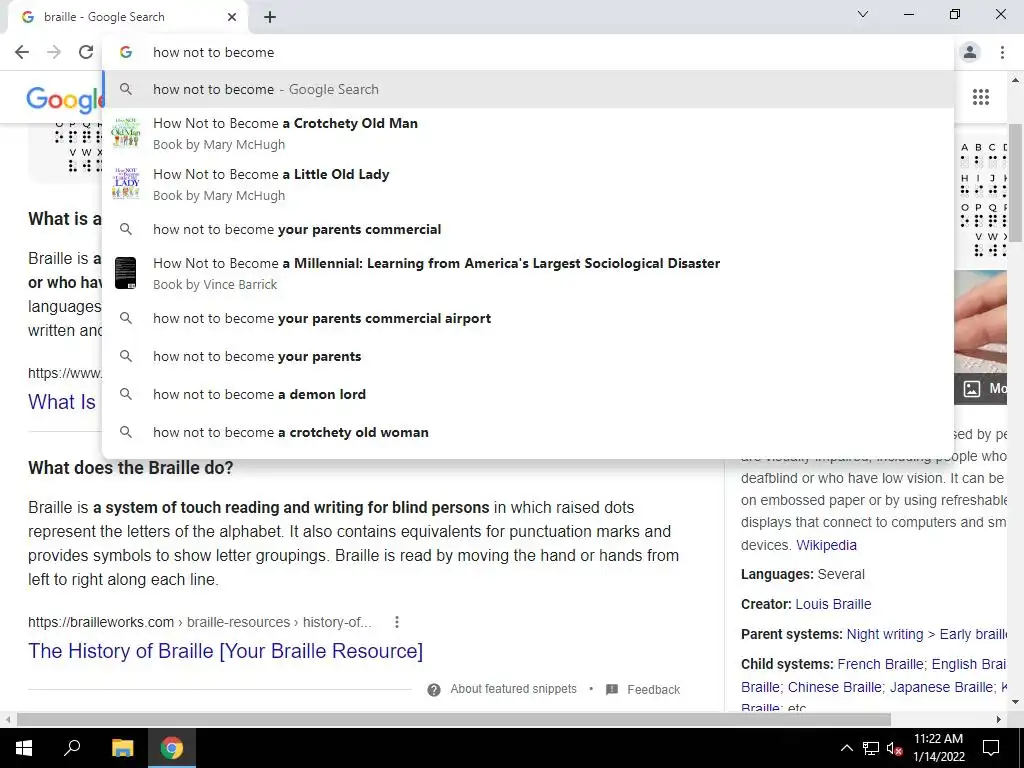Click the scroll down arrow of vertical scrollbar
The width and height of the screenshot is (1024, 768).
point(1015,702)
